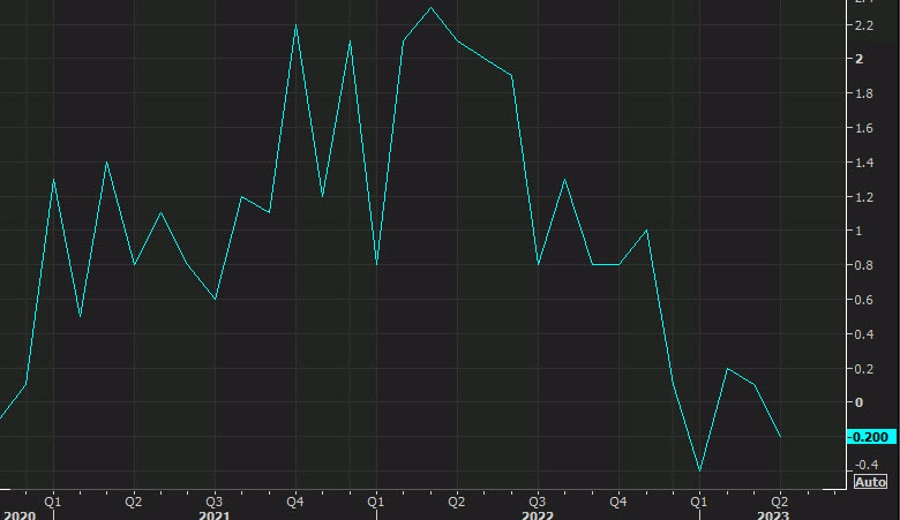
Task: Click the final data point at the line's end
Action: (x=780, y=436)
